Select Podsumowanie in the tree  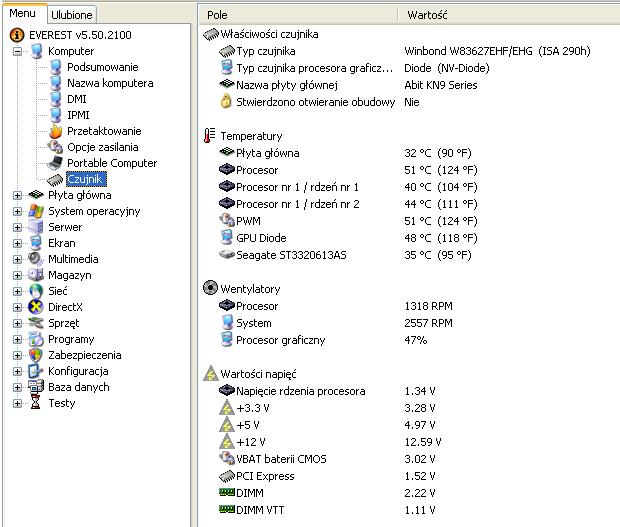click(102, 67)
